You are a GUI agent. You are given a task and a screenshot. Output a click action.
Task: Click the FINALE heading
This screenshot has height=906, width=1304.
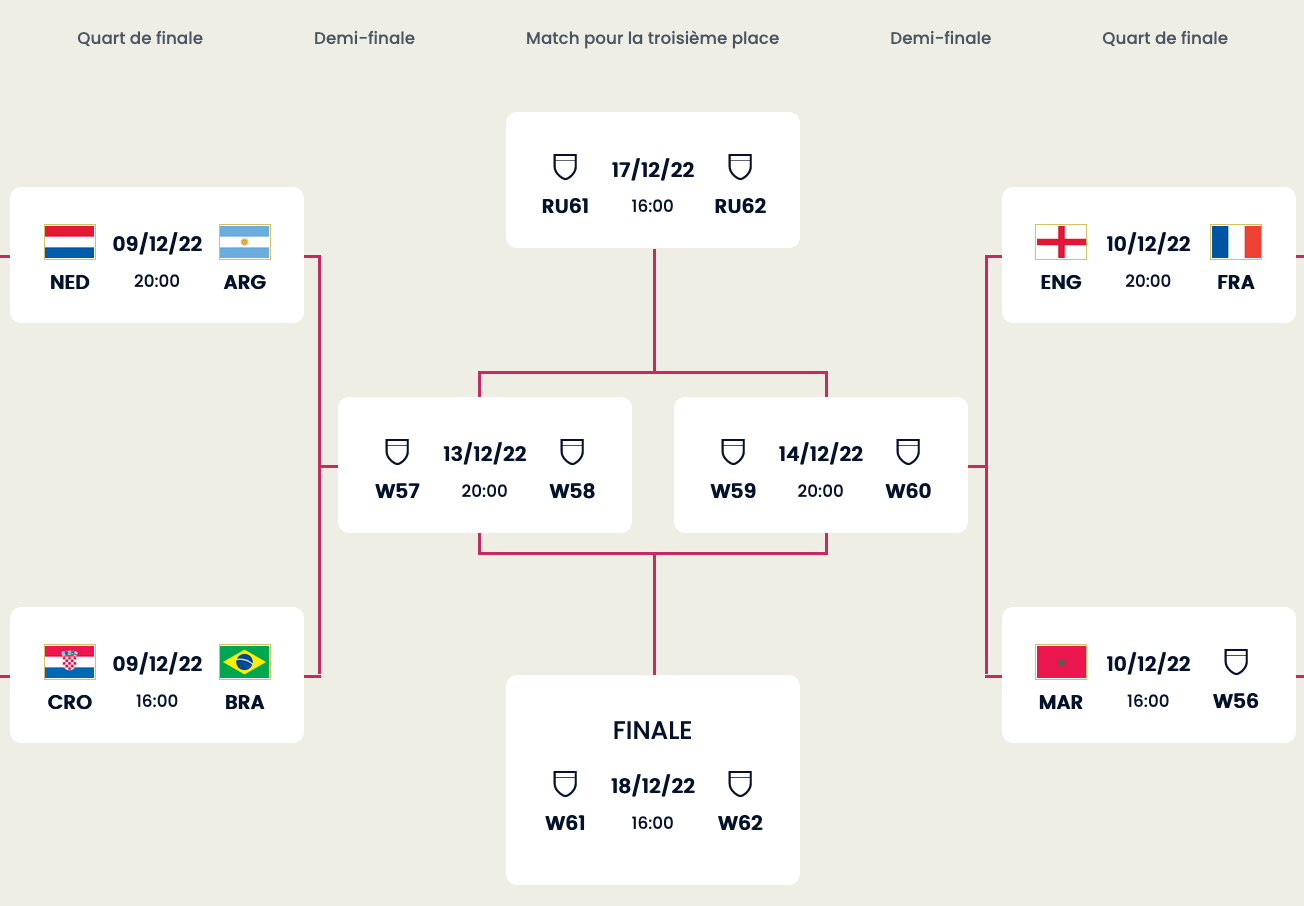point(653,731)
